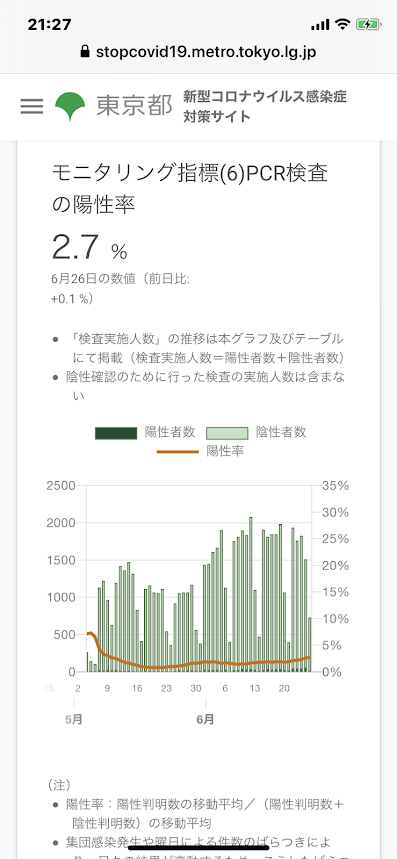397x859 pixels.
Task: Tap the green Tokyo ginkgo leaf logo
Action: pos(70,106)
